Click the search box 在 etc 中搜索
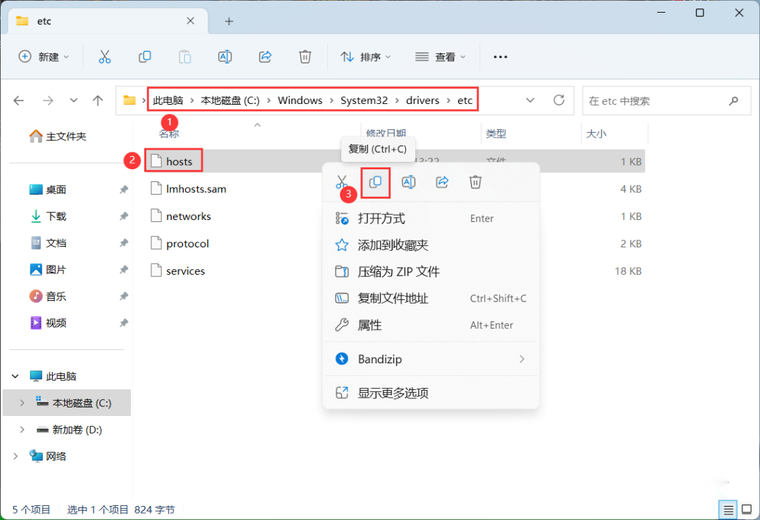Screen dimensions: 760x520 [x=665, y=100]
